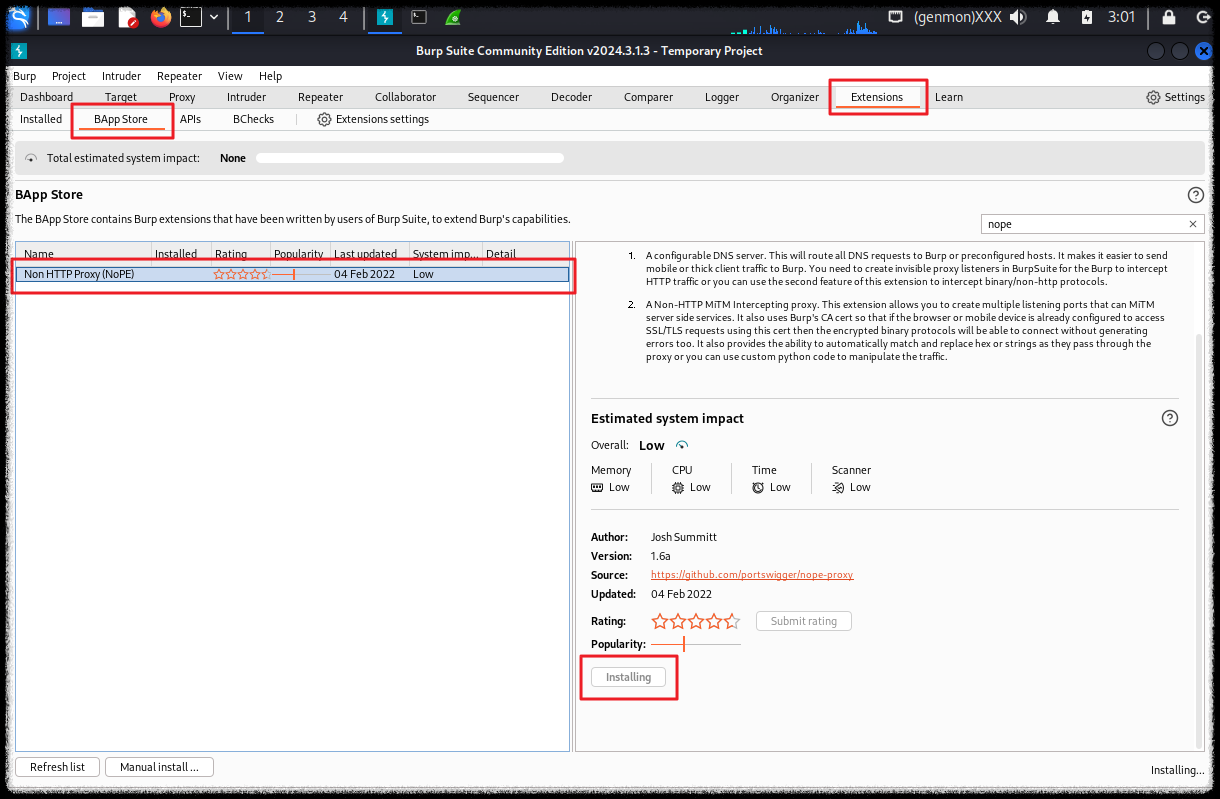
Task: Click the Submit rating button
Action: tap(803, 621)
